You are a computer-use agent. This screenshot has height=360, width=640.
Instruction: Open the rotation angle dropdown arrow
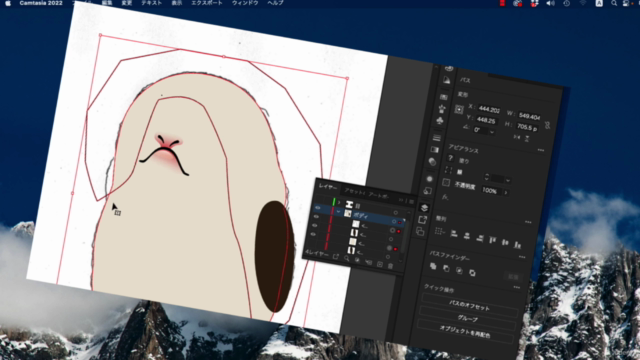(492, 132)
